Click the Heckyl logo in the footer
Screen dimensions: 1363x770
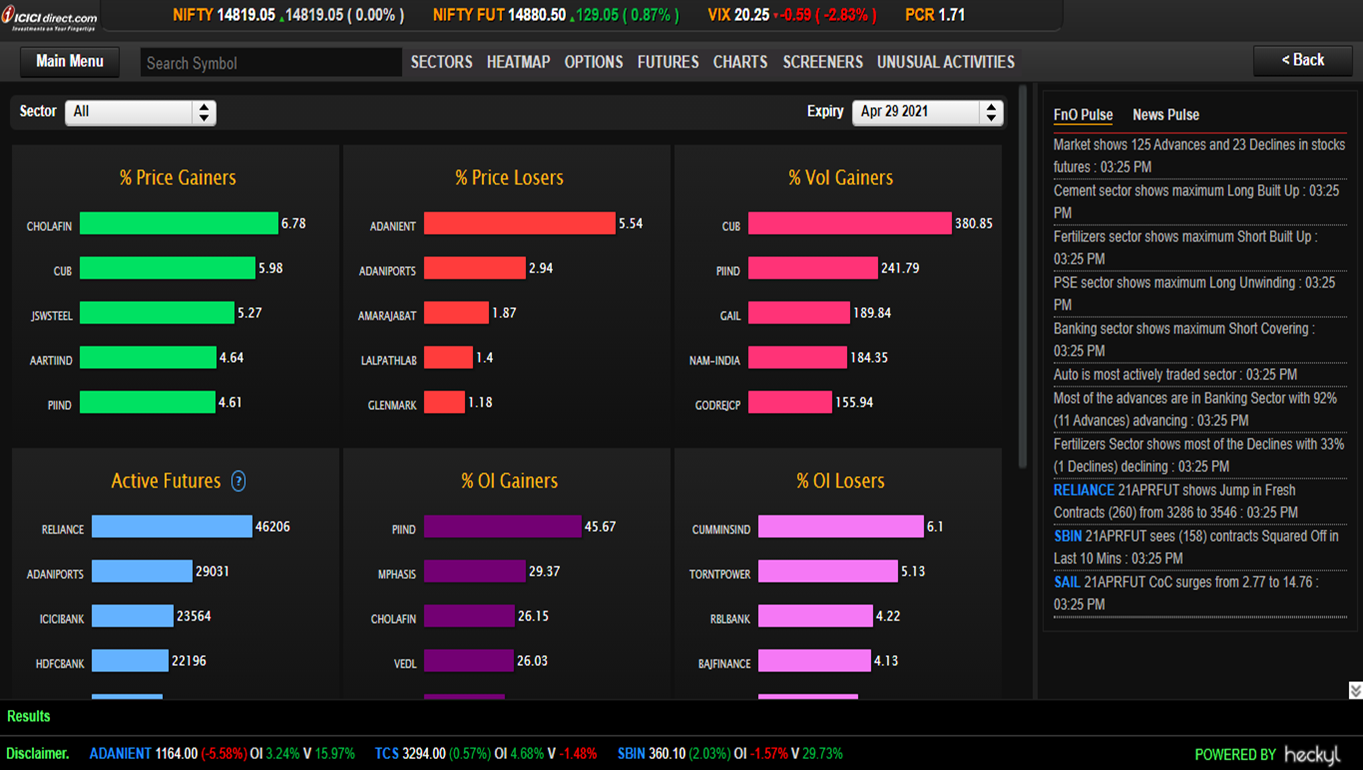[1312, 755]
